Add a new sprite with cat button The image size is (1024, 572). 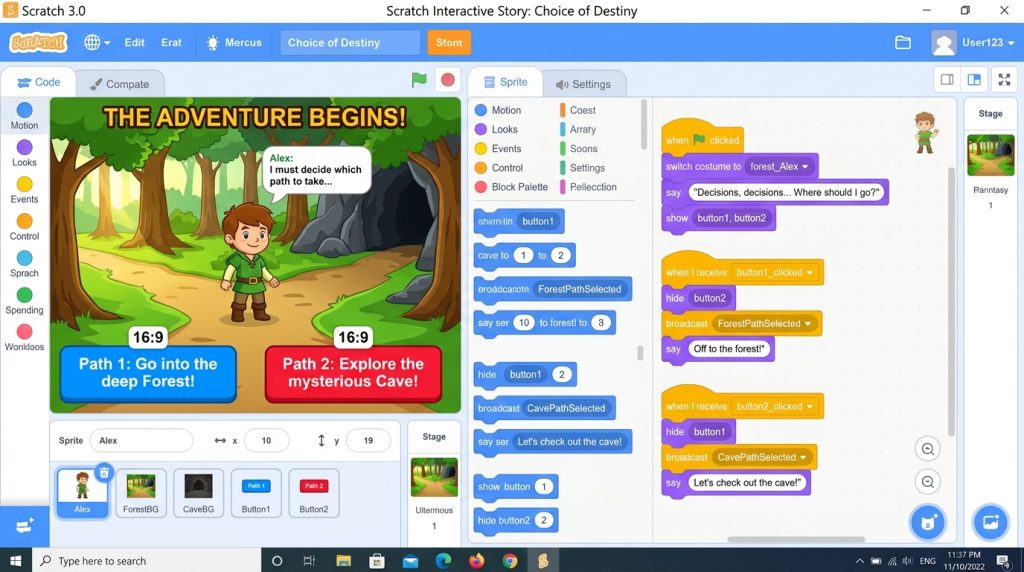pos(928,522)
